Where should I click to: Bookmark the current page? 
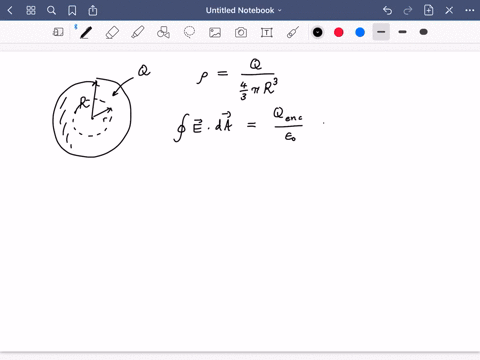click(72, 11)
